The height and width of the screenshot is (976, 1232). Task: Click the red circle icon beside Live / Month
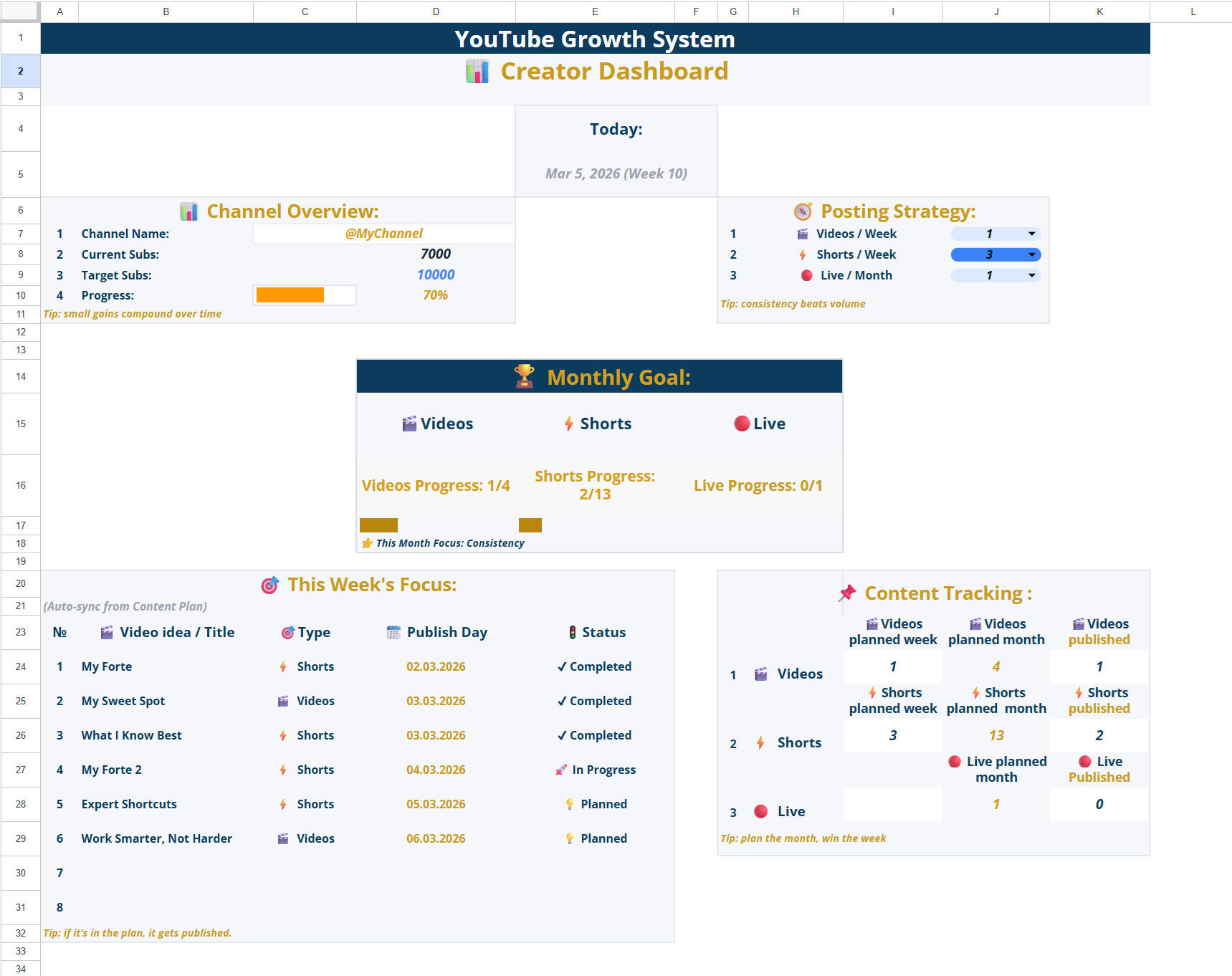(x=806, y=275)
